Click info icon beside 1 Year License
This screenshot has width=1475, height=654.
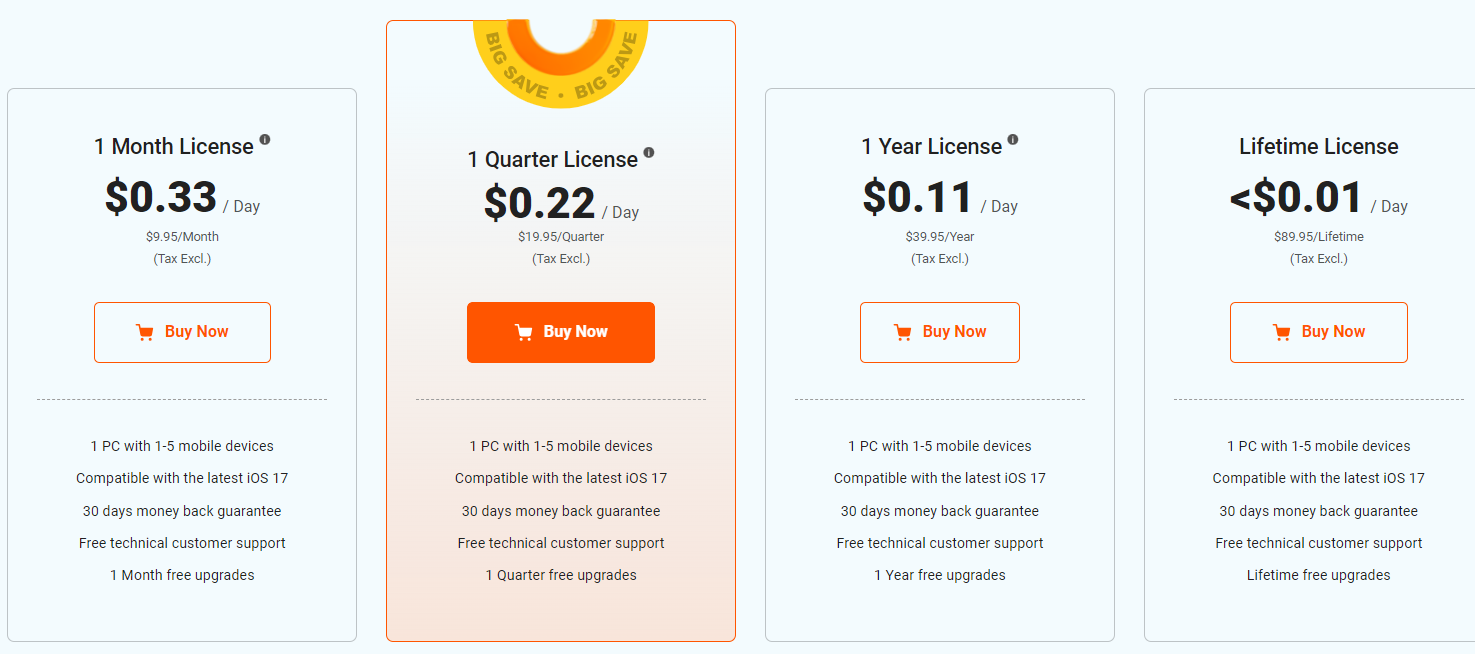(x=1013, y=140)
